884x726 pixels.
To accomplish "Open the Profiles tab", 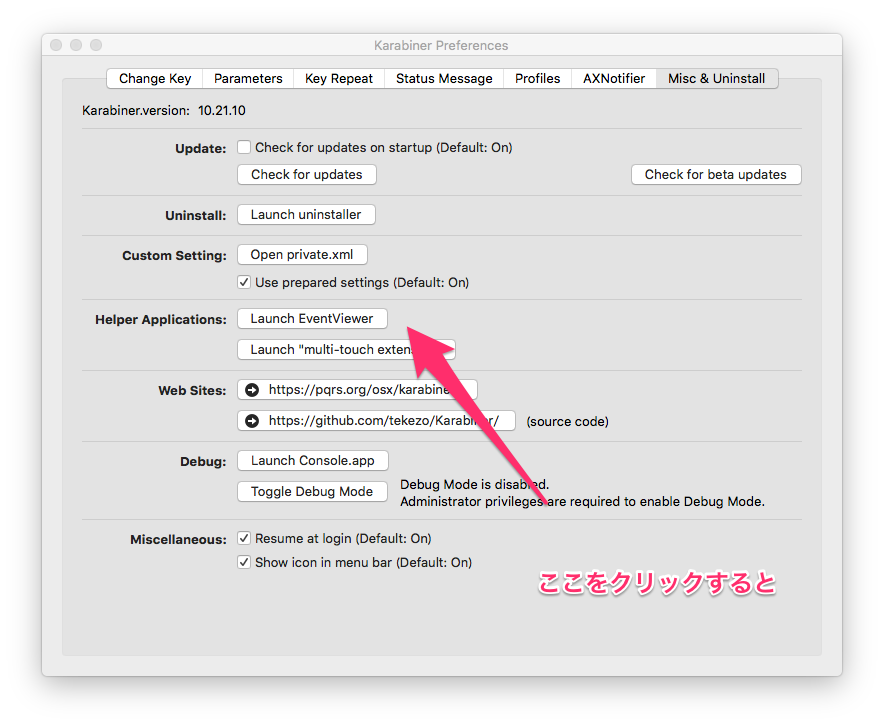I will [537, 78].
